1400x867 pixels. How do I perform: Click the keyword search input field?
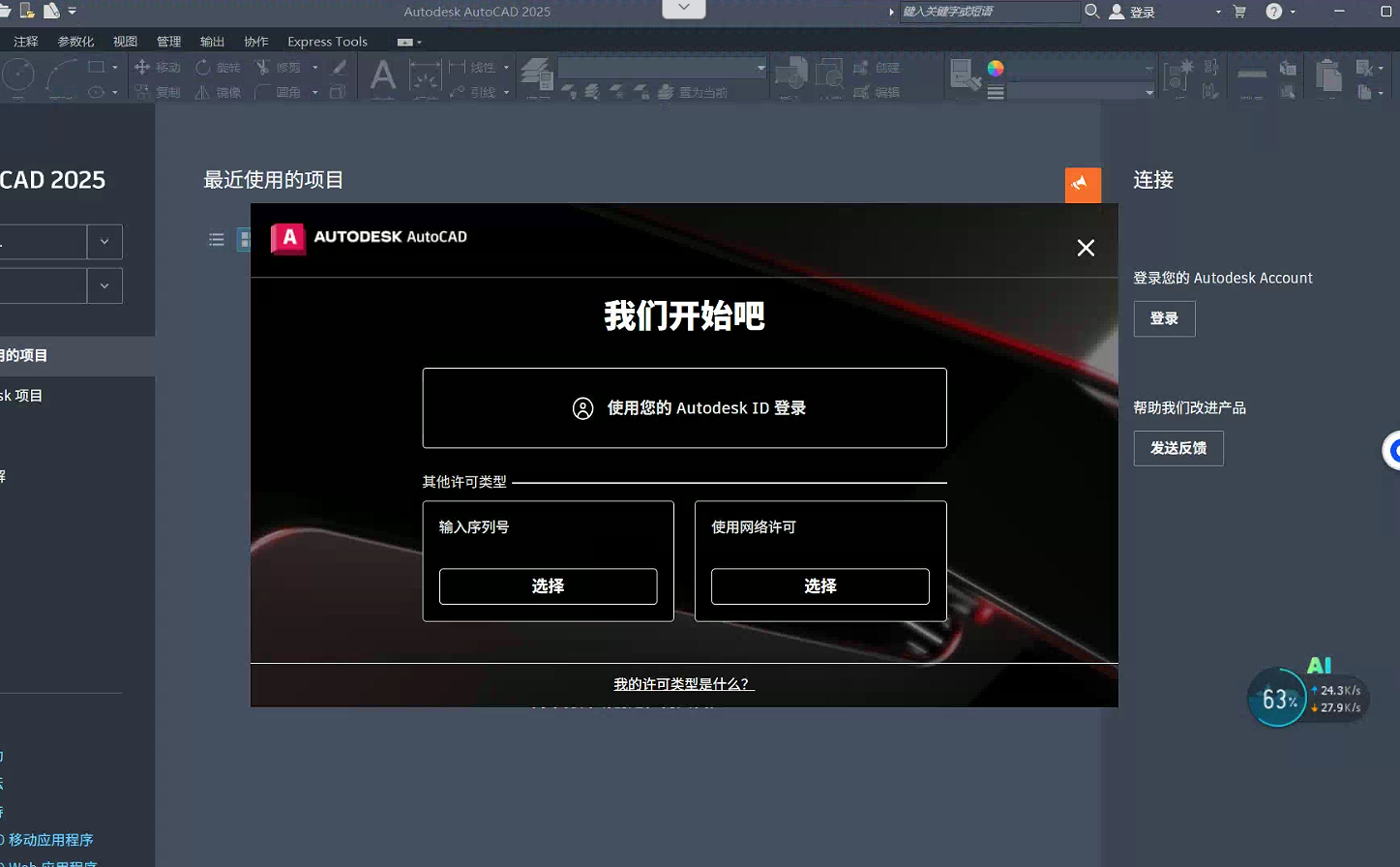tap(989, 12)
